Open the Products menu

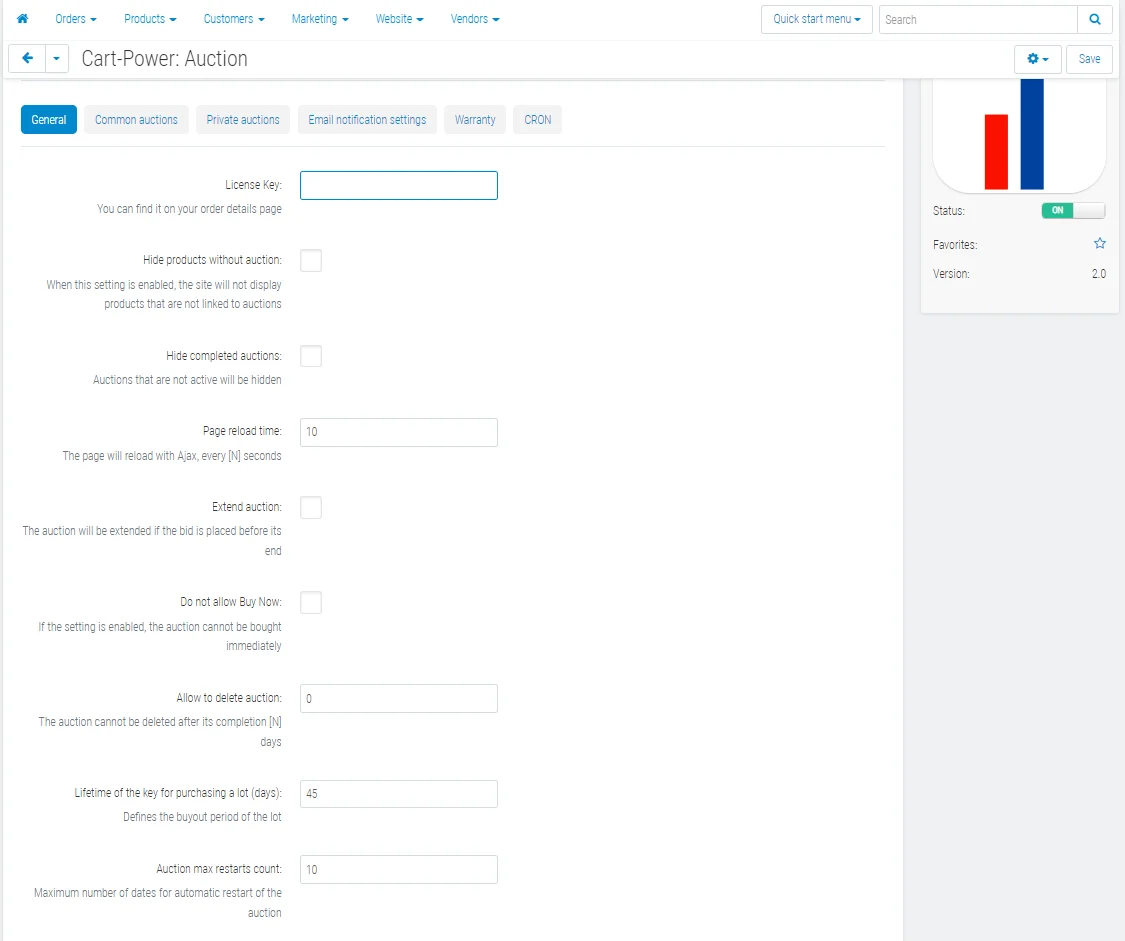(150, 19)
